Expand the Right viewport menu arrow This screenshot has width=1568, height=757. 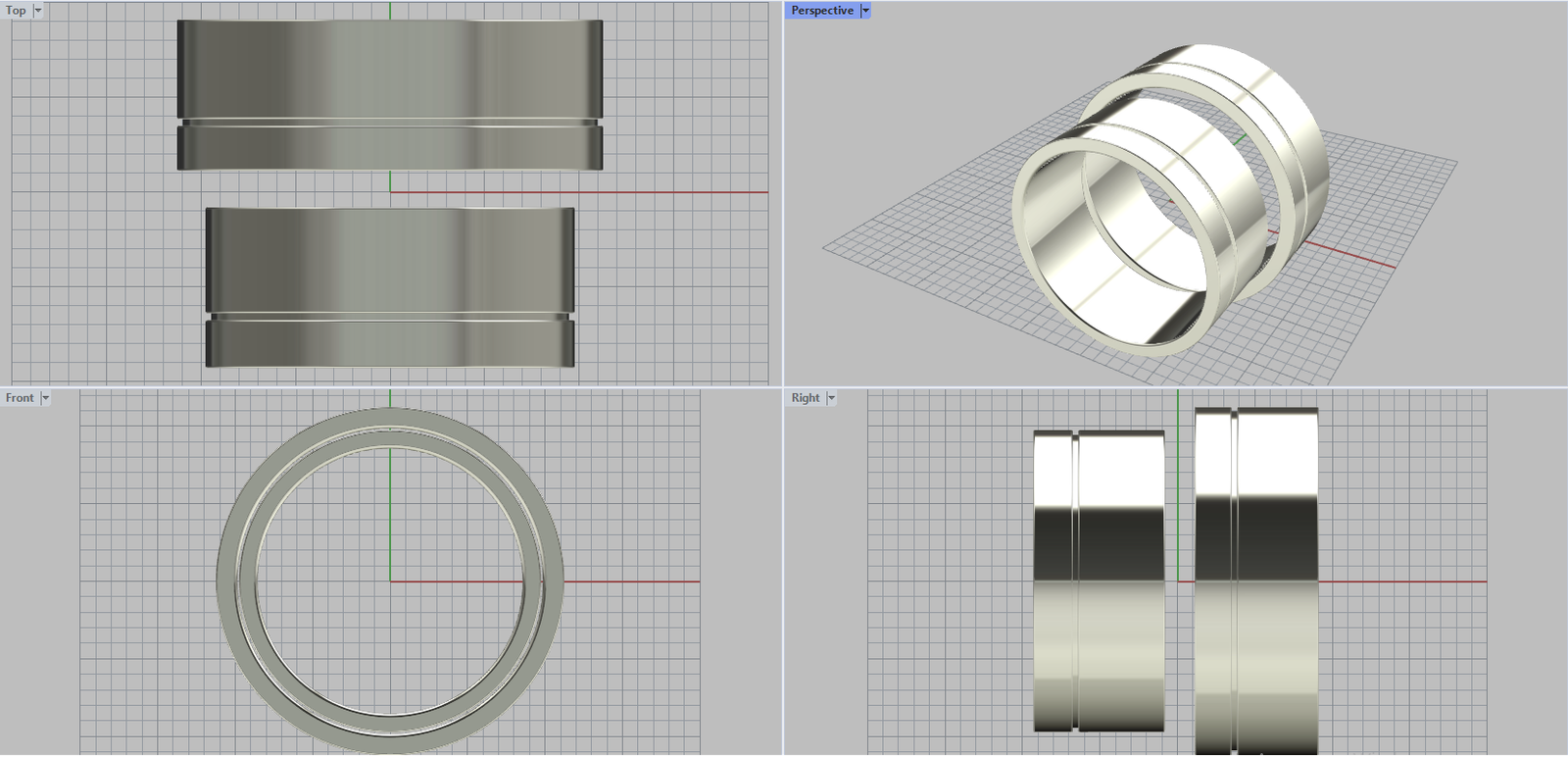[831, 398]
